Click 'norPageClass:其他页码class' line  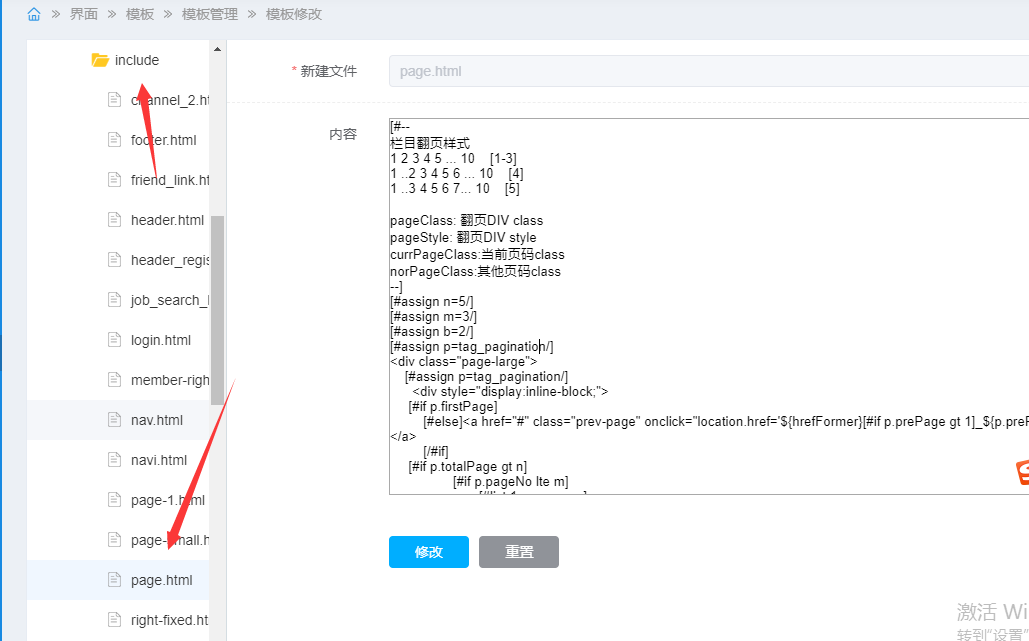(475, 272)
